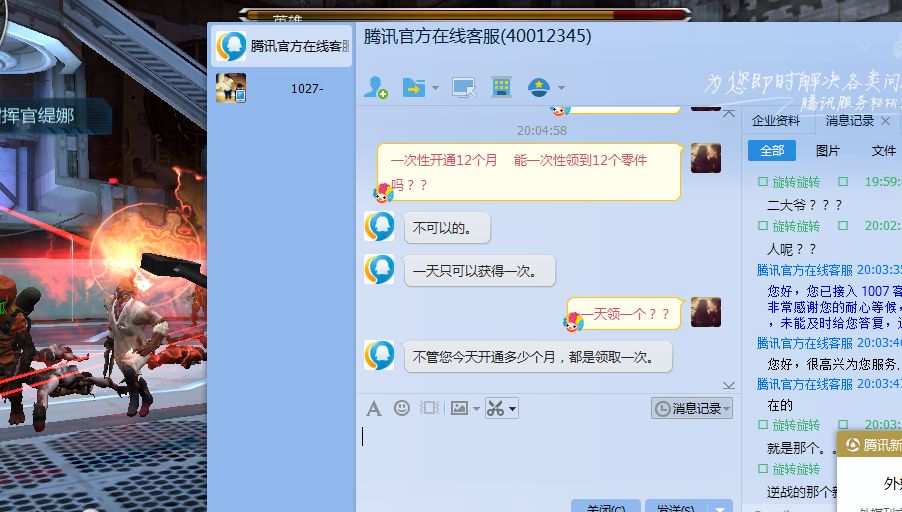Click game label 指挥官缇娜 in background
The height and width of the screenshot is (512, 902).
pyautogui.click(x=37, y=116)
